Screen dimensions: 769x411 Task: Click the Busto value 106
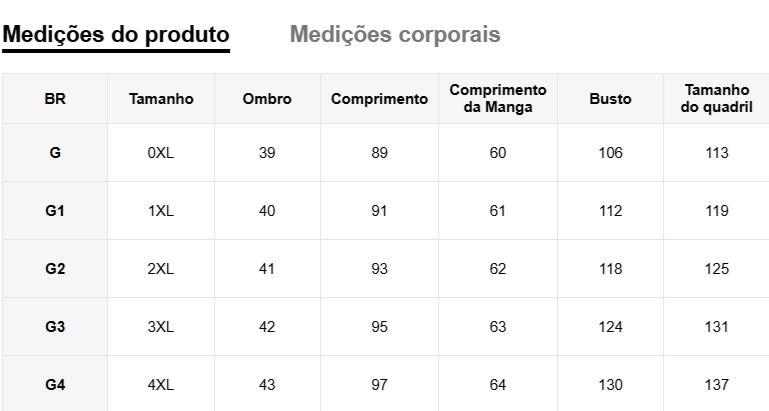pos(610,153)
